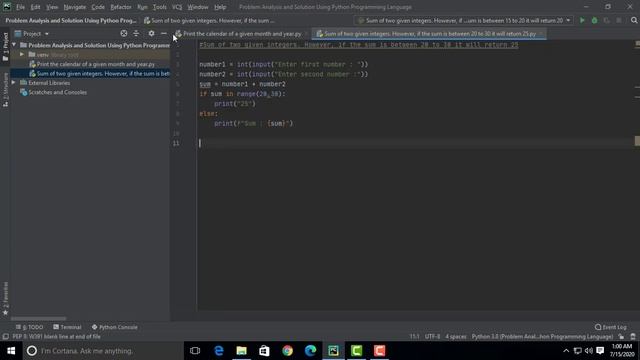The width and height of the screenshot is (640, 360).
Task: Click the PyCharm icon on the taskbar
Action: pyautogui.click(x=333, y=351)
